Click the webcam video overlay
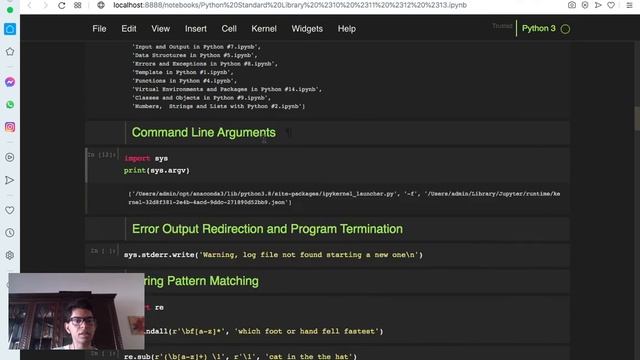Screen dimensions: 640x360 [76, 311]
